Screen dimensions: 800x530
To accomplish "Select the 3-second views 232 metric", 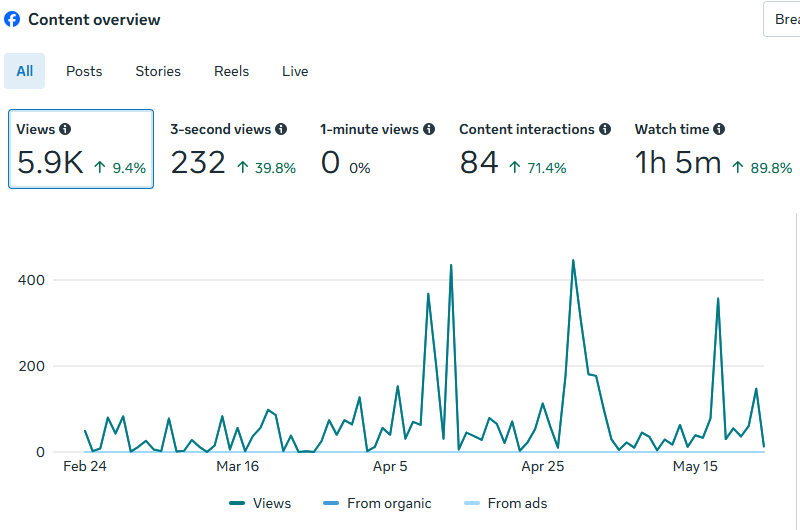I will click(x=233, y=149).
